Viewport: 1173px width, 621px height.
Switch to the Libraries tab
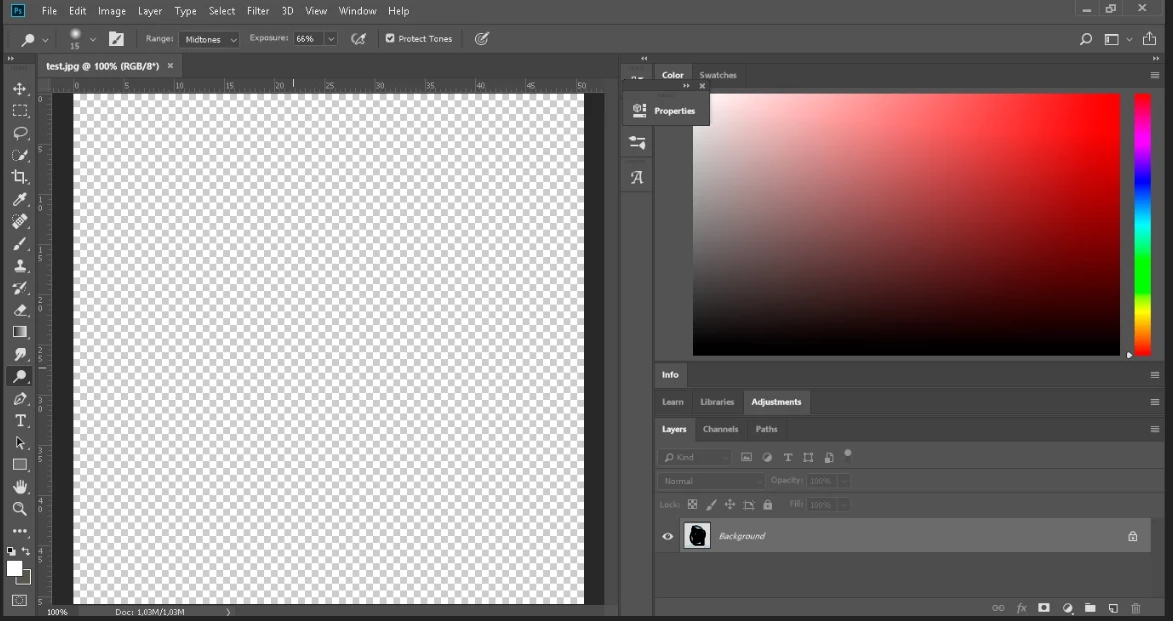[717, 402]
